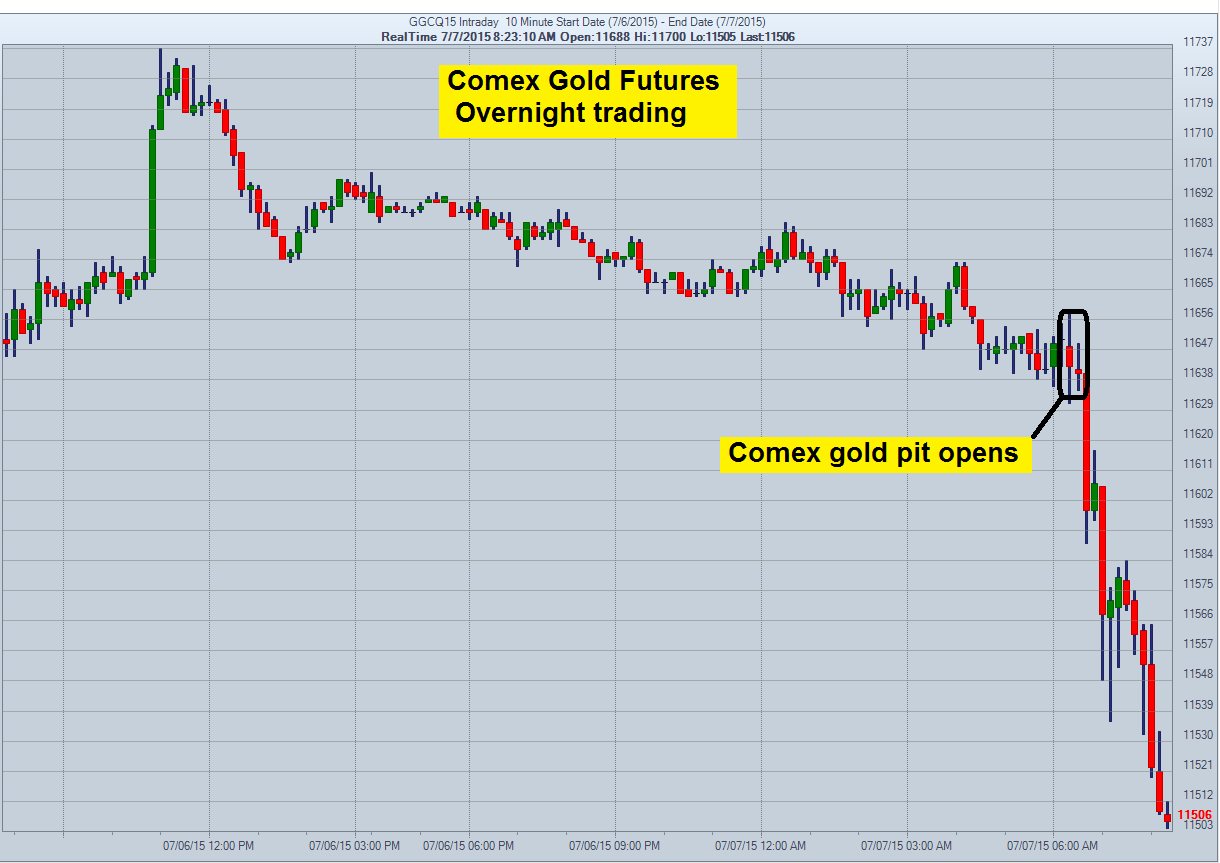Select the red 11506 last price tag

[1196, 815]
